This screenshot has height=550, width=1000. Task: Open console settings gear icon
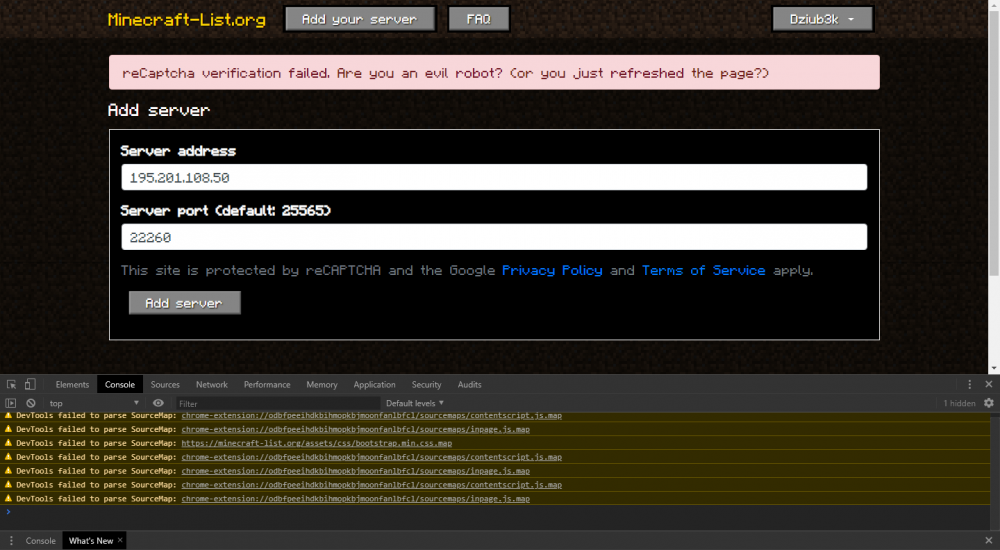[x=989, y=403]
